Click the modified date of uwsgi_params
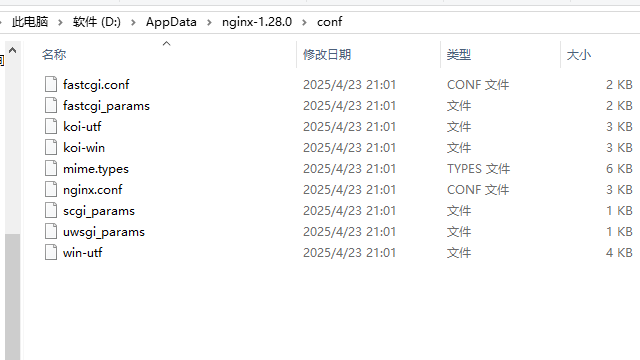Image resolution: width=640 pixels, height=360 pixels. point(349,231)
